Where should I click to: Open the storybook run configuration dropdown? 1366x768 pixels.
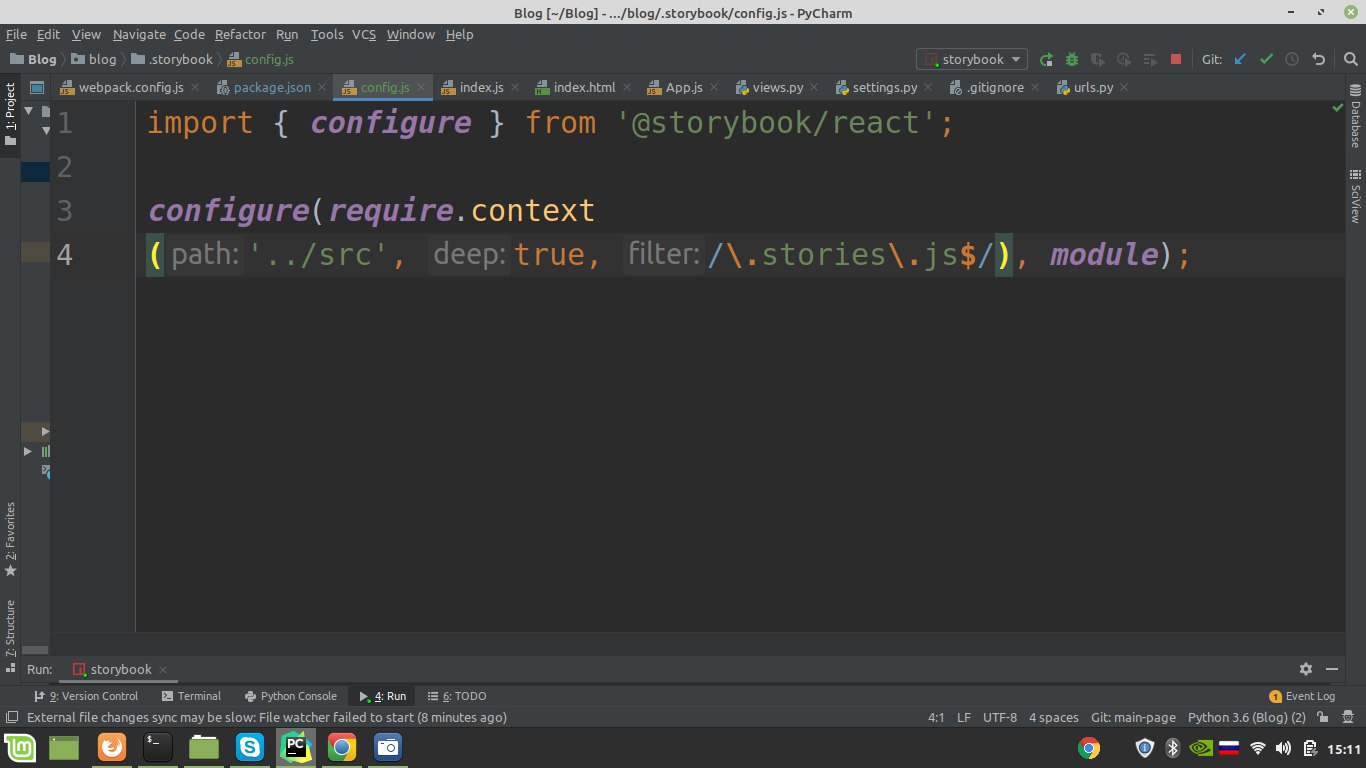coord(972,59)
